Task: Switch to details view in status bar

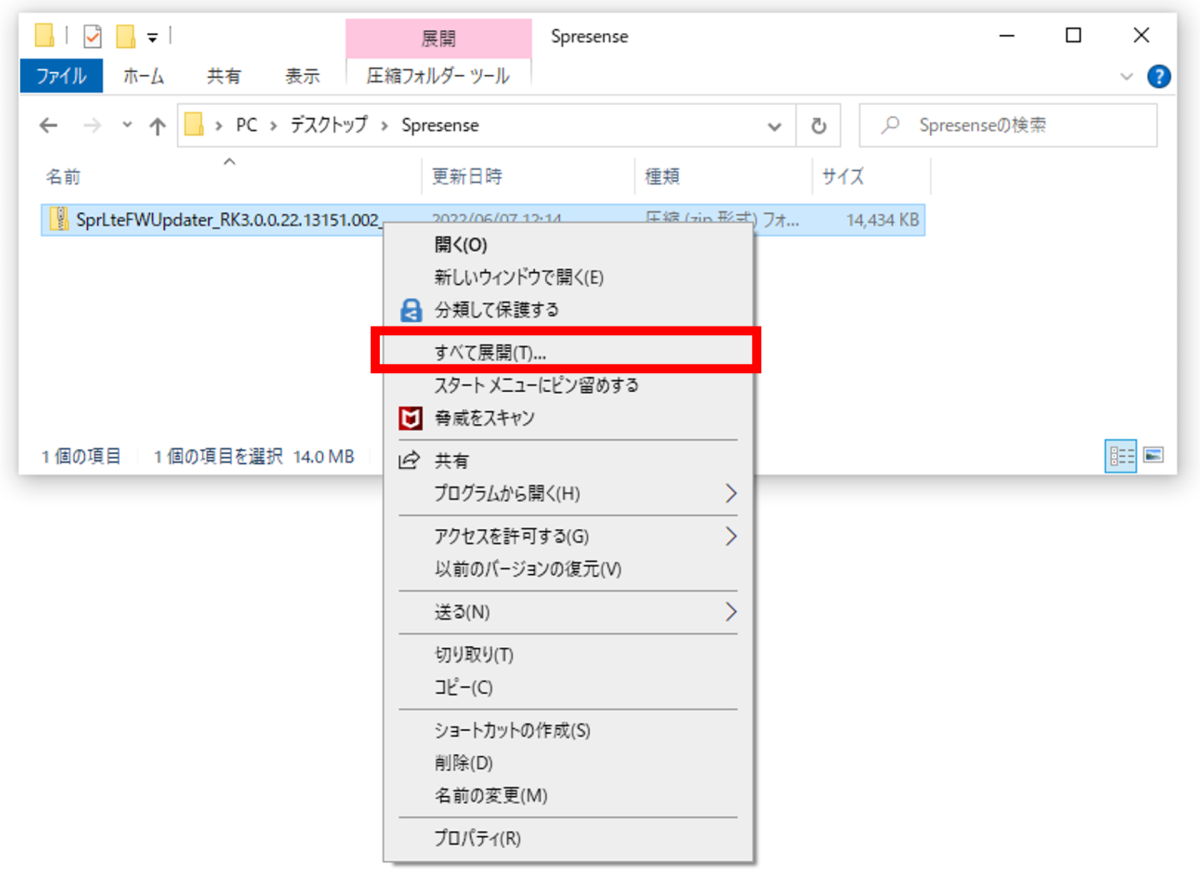Action: tap(1121, 456)
